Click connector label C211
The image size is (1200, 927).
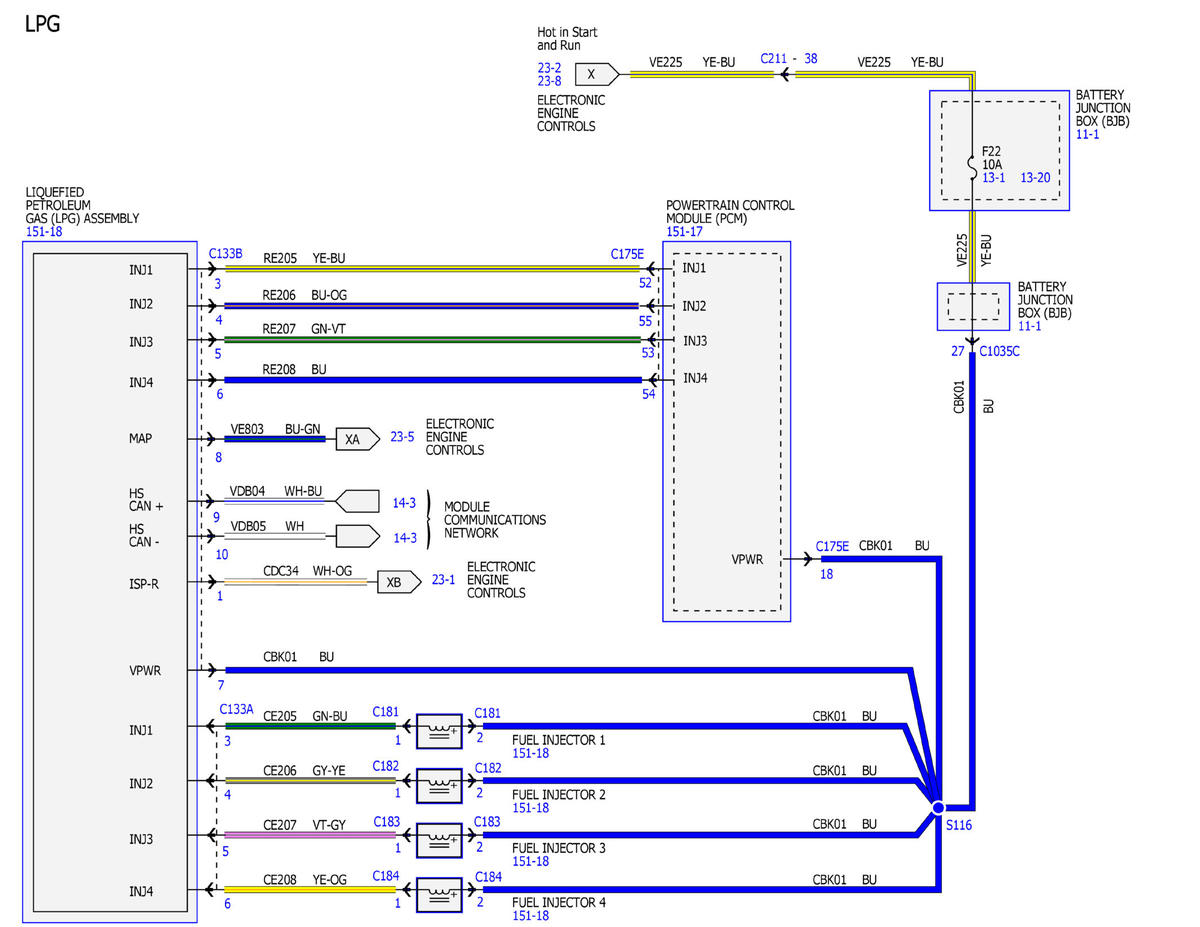pyautogui.click(x=774, y=60)
